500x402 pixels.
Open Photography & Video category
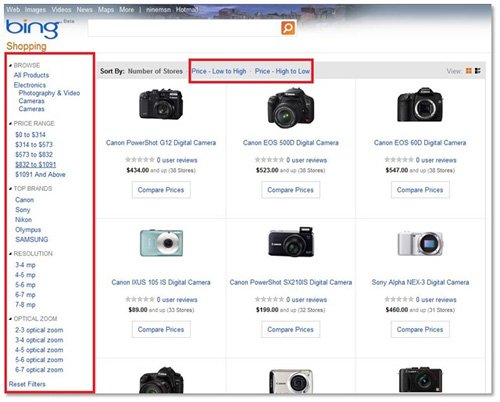(49, 93)
